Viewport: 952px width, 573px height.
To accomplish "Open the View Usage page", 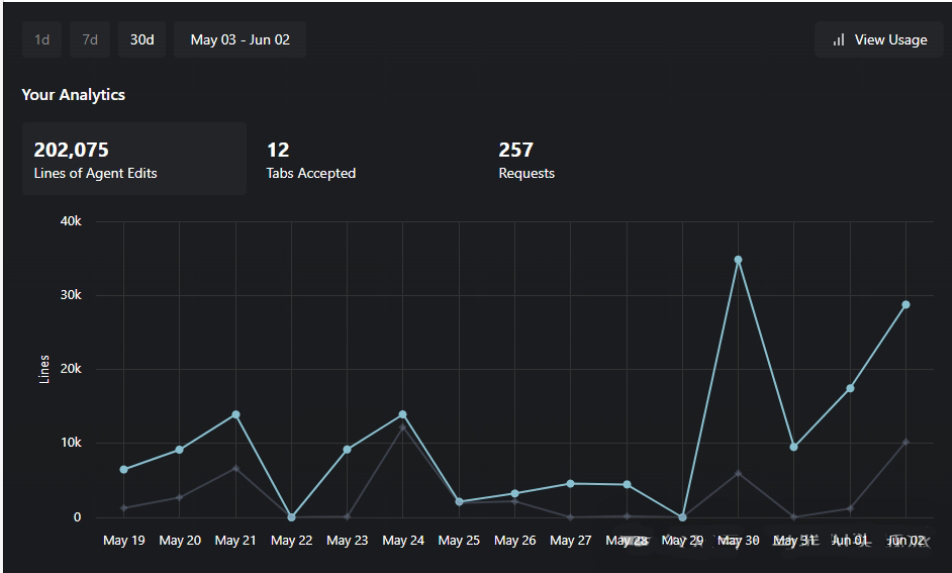I will (879, 40).
